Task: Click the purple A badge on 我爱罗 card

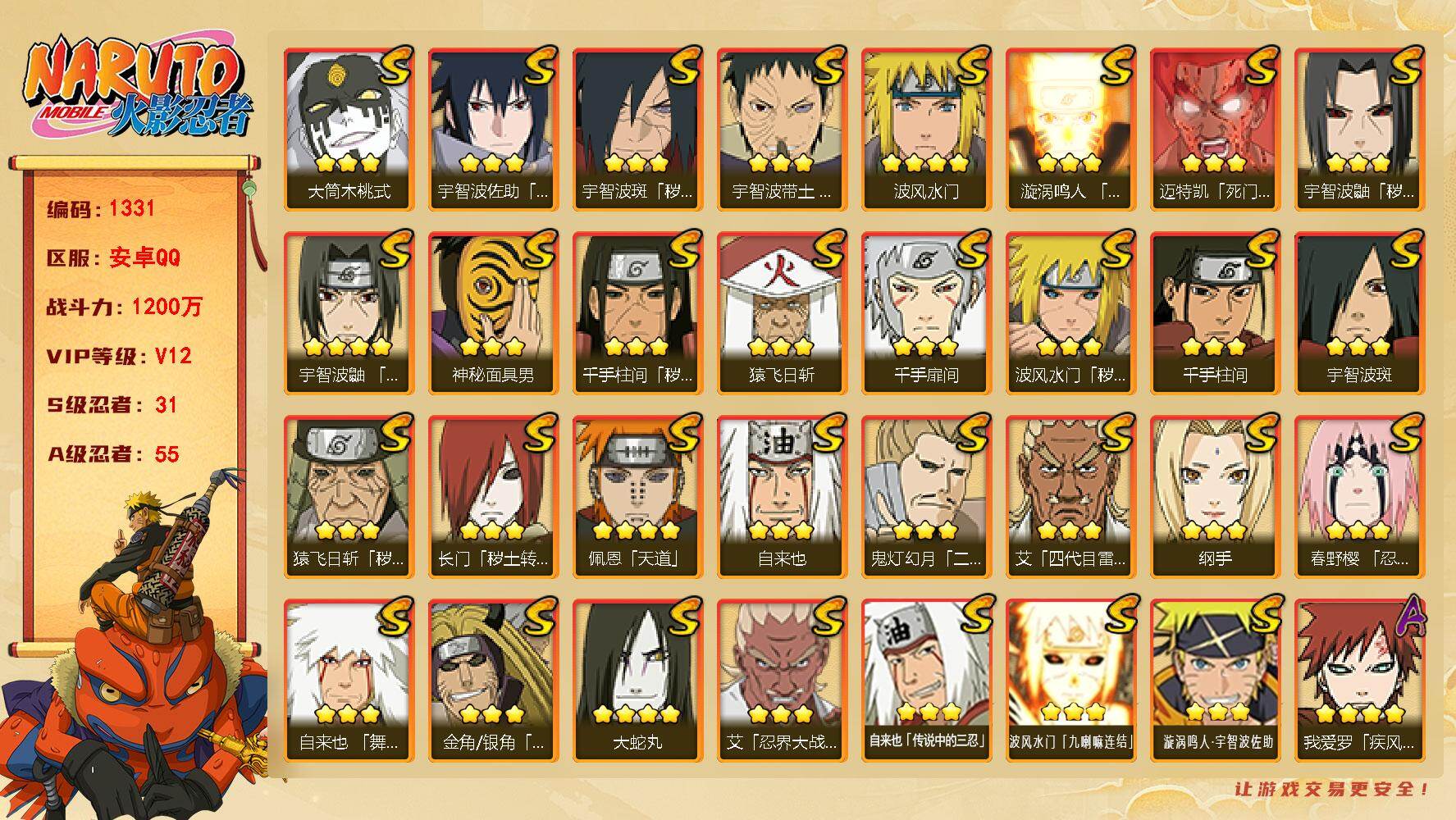Action: 1406,615
